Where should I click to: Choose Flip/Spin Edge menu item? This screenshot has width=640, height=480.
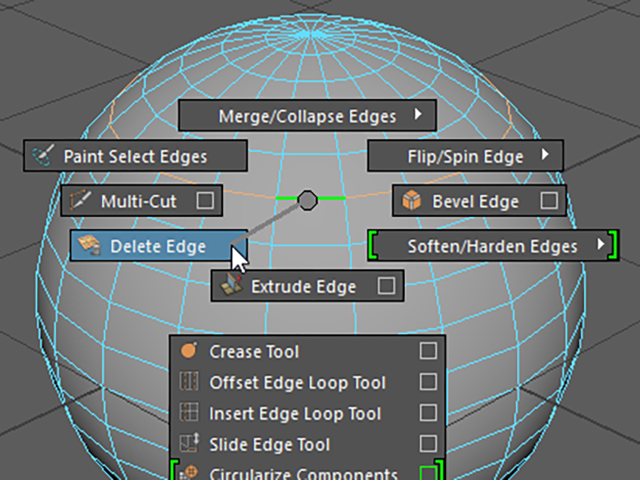point(466,156)
